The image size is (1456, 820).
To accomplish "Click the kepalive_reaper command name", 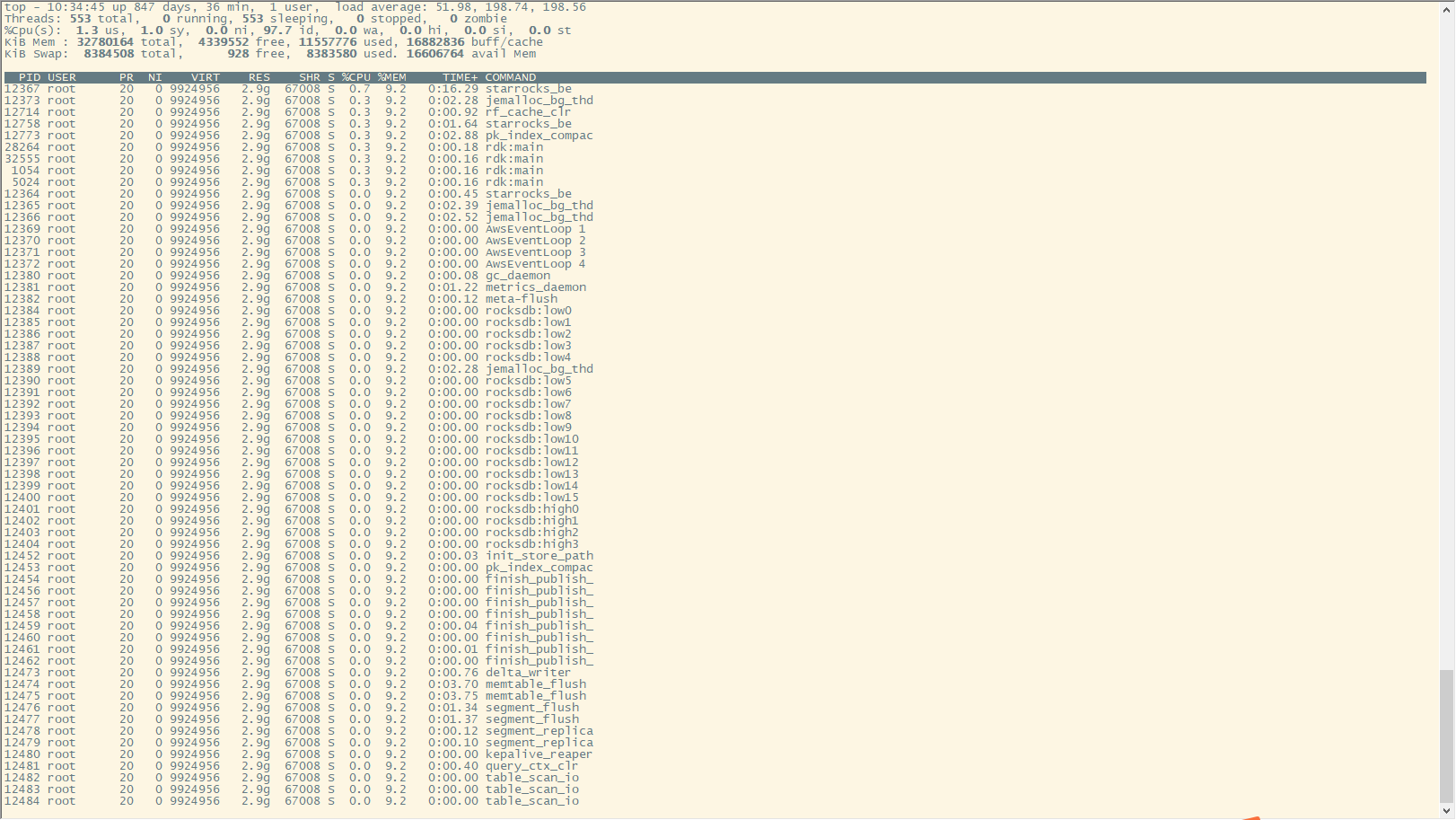I will pyautogui.click(x=539, y=754).
